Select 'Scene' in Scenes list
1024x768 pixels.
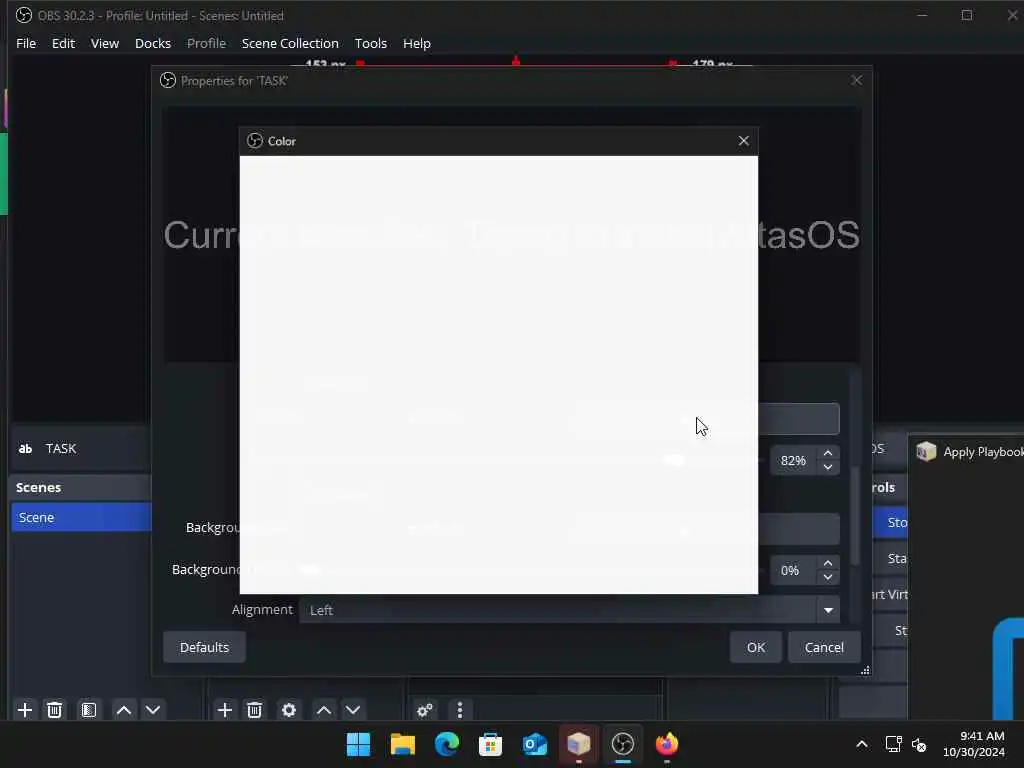click(x=81, y=517)
